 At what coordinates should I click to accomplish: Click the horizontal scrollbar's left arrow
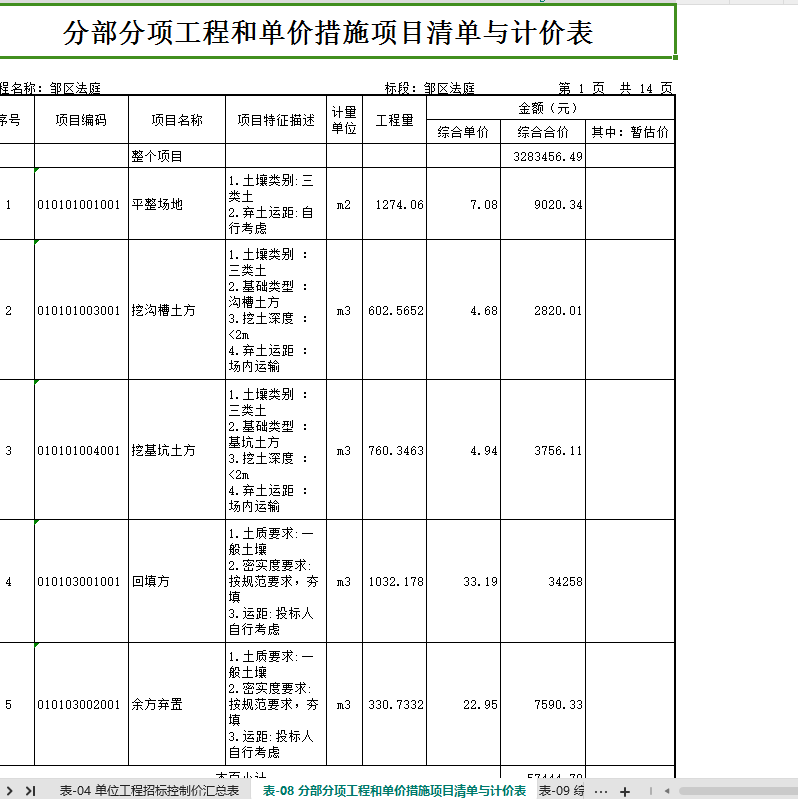click(x=667, y=791)
